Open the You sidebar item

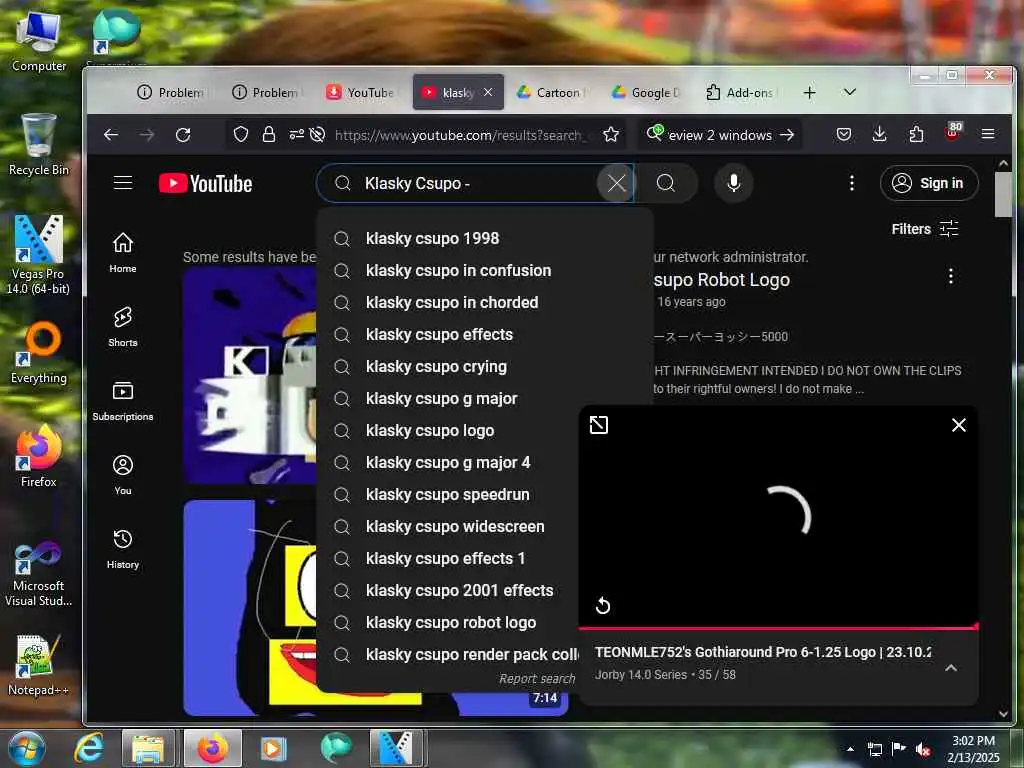(x=123, y=475)
